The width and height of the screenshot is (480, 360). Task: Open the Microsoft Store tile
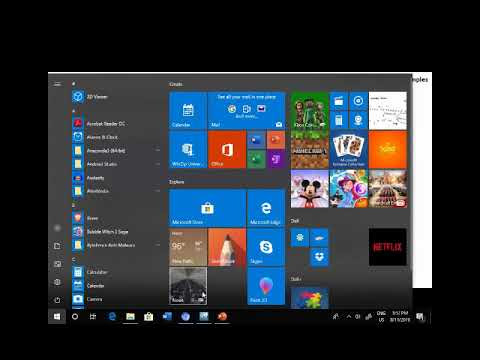(x=207, y=208)
